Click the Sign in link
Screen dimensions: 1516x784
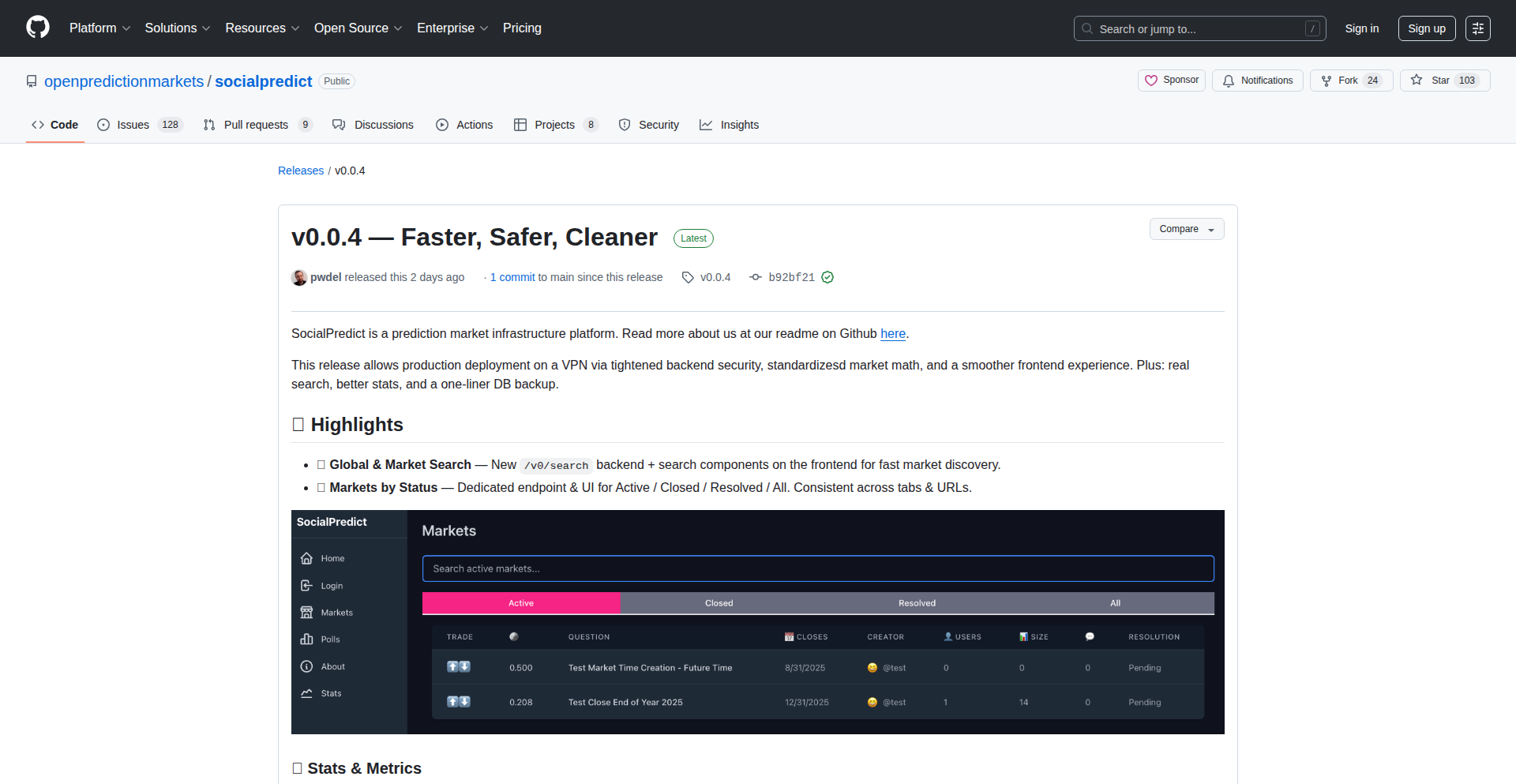[1361, 28]
